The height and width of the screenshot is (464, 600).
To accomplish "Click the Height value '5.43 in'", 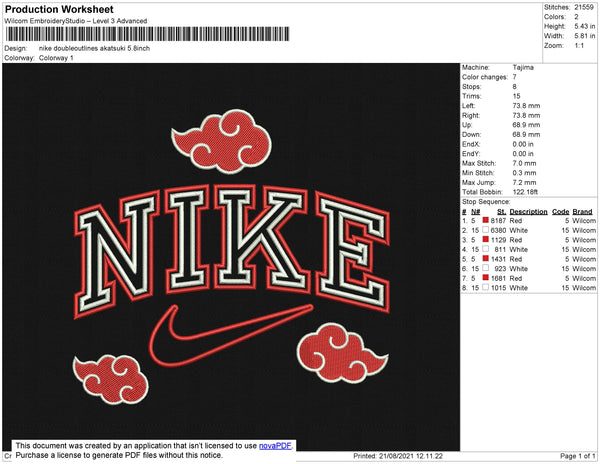I will [585, 26].
